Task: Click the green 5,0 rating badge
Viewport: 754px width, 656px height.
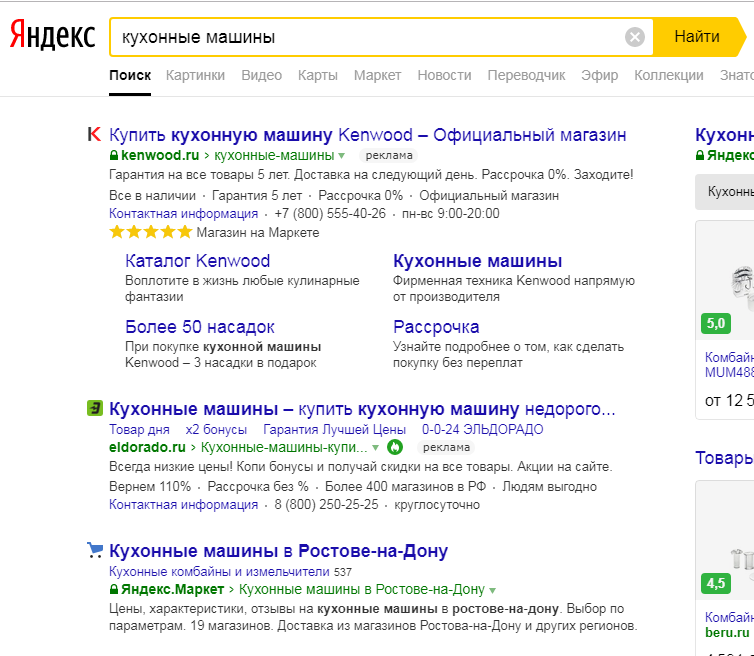Action: (716, 323)
